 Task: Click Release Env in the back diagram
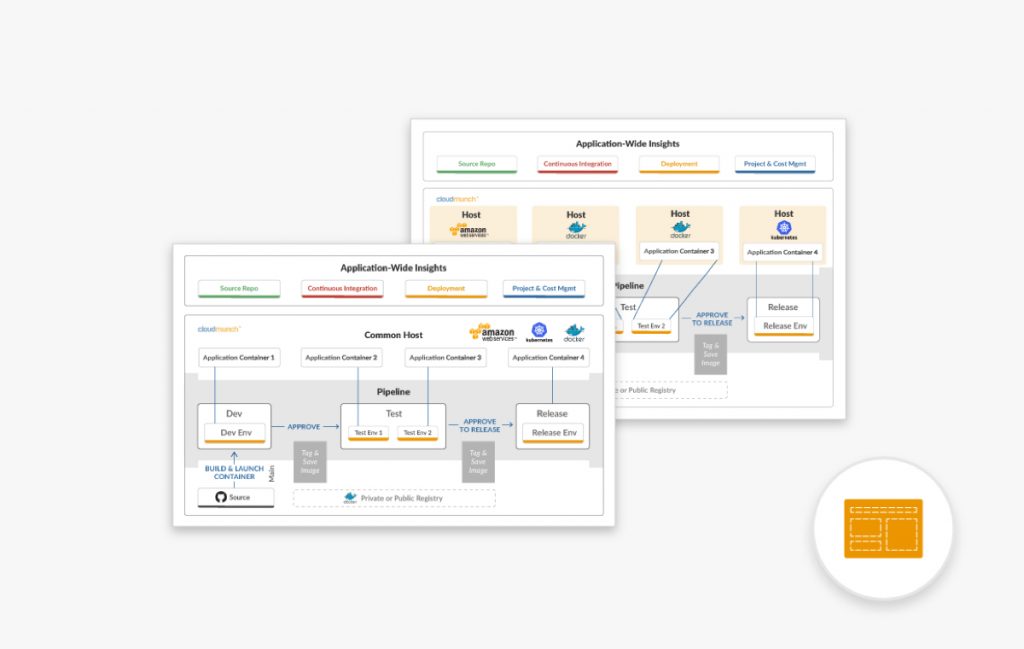[x=784, y=326]
